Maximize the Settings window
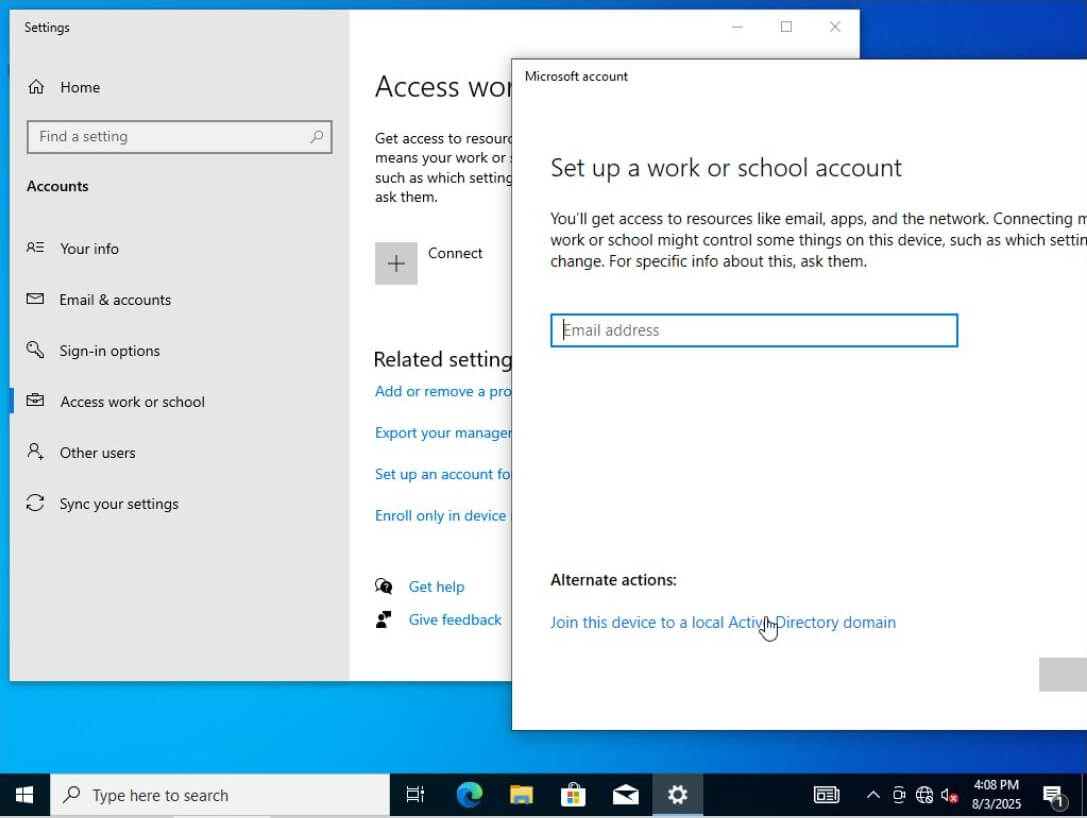1087x818 pixels. 786,27
